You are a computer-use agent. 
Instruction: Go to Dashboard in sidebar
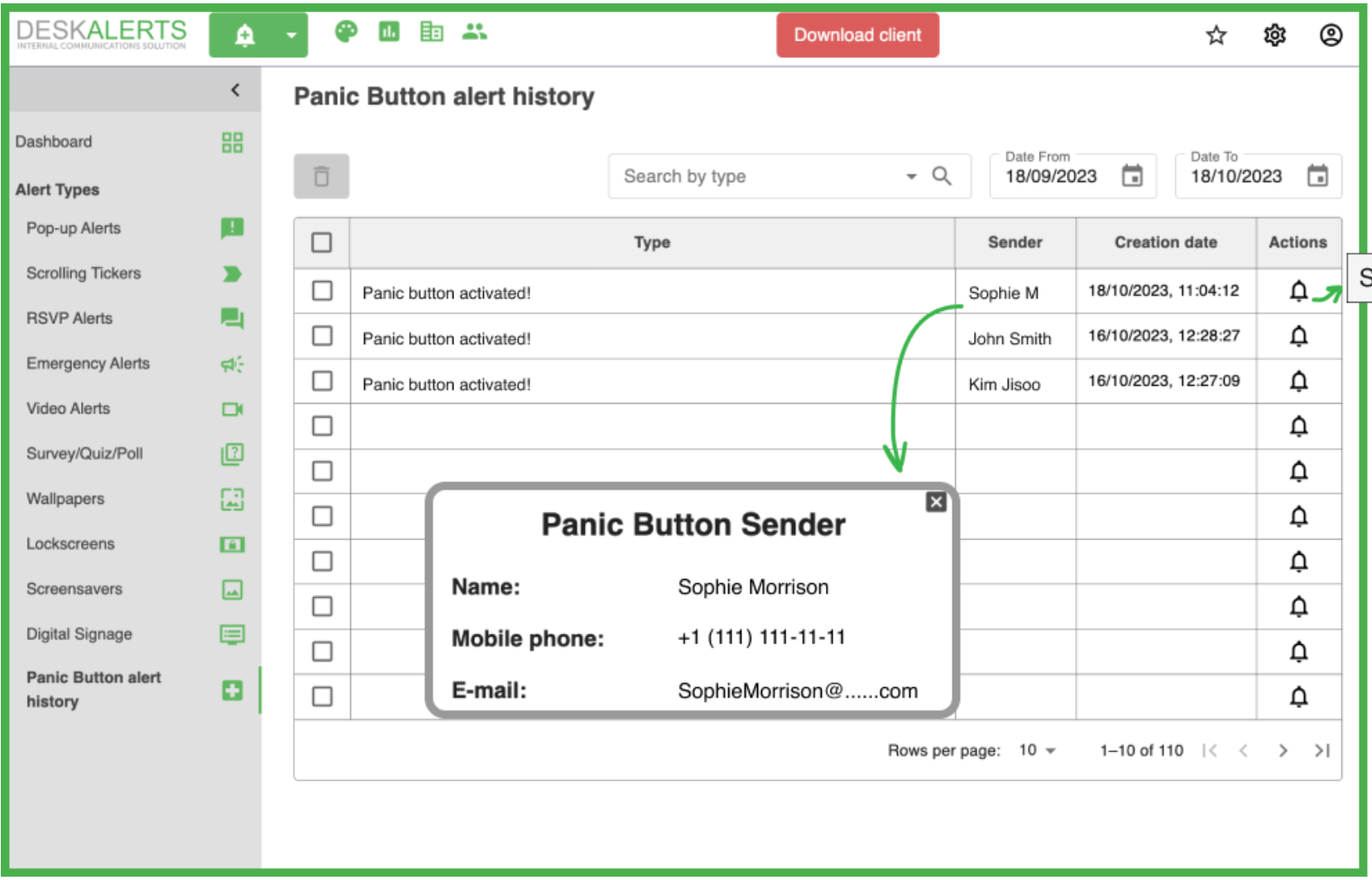[x=54, y=141]
